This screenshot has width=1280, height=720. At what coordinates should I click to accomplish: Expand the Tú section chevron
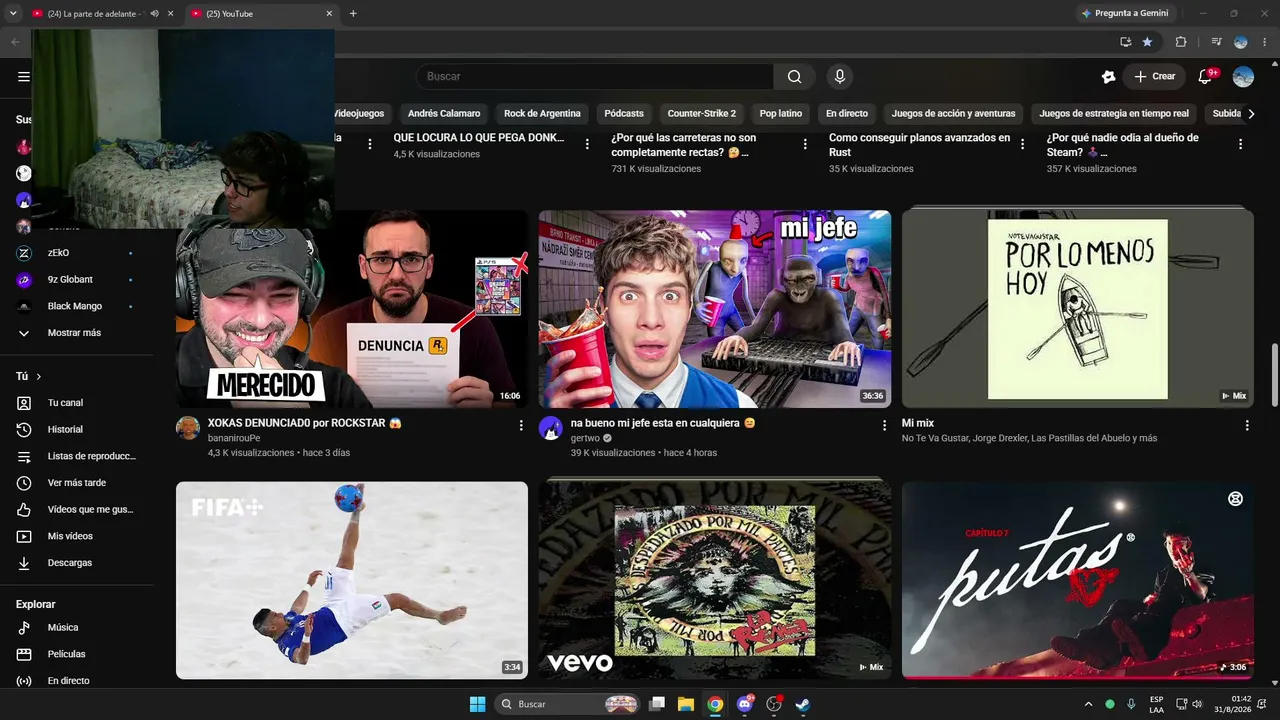point(39,376)
